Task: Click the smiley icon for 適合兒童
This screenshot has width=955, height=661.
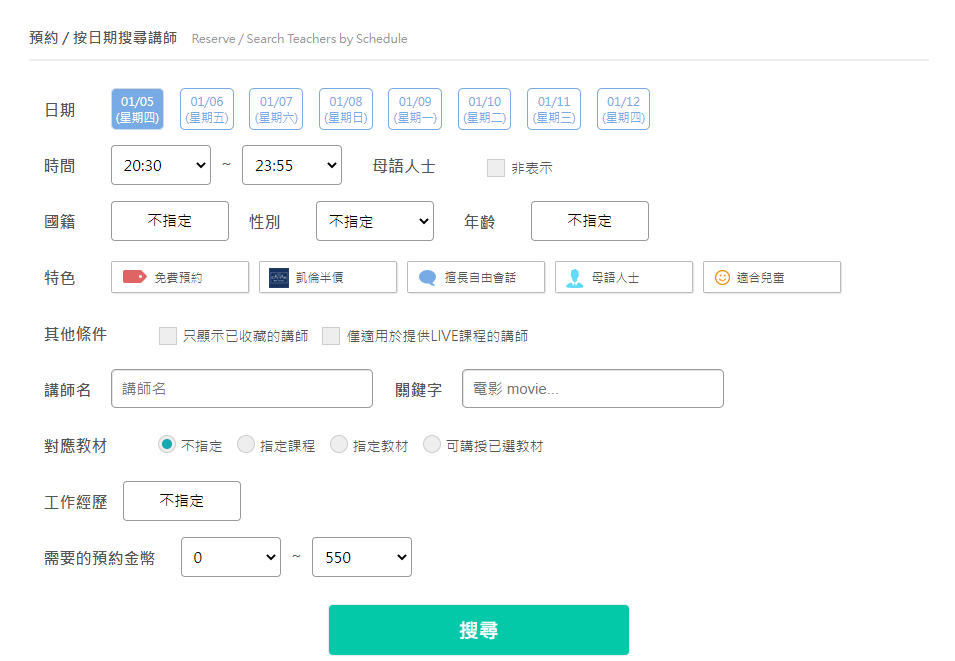Action: click(722, 278)
